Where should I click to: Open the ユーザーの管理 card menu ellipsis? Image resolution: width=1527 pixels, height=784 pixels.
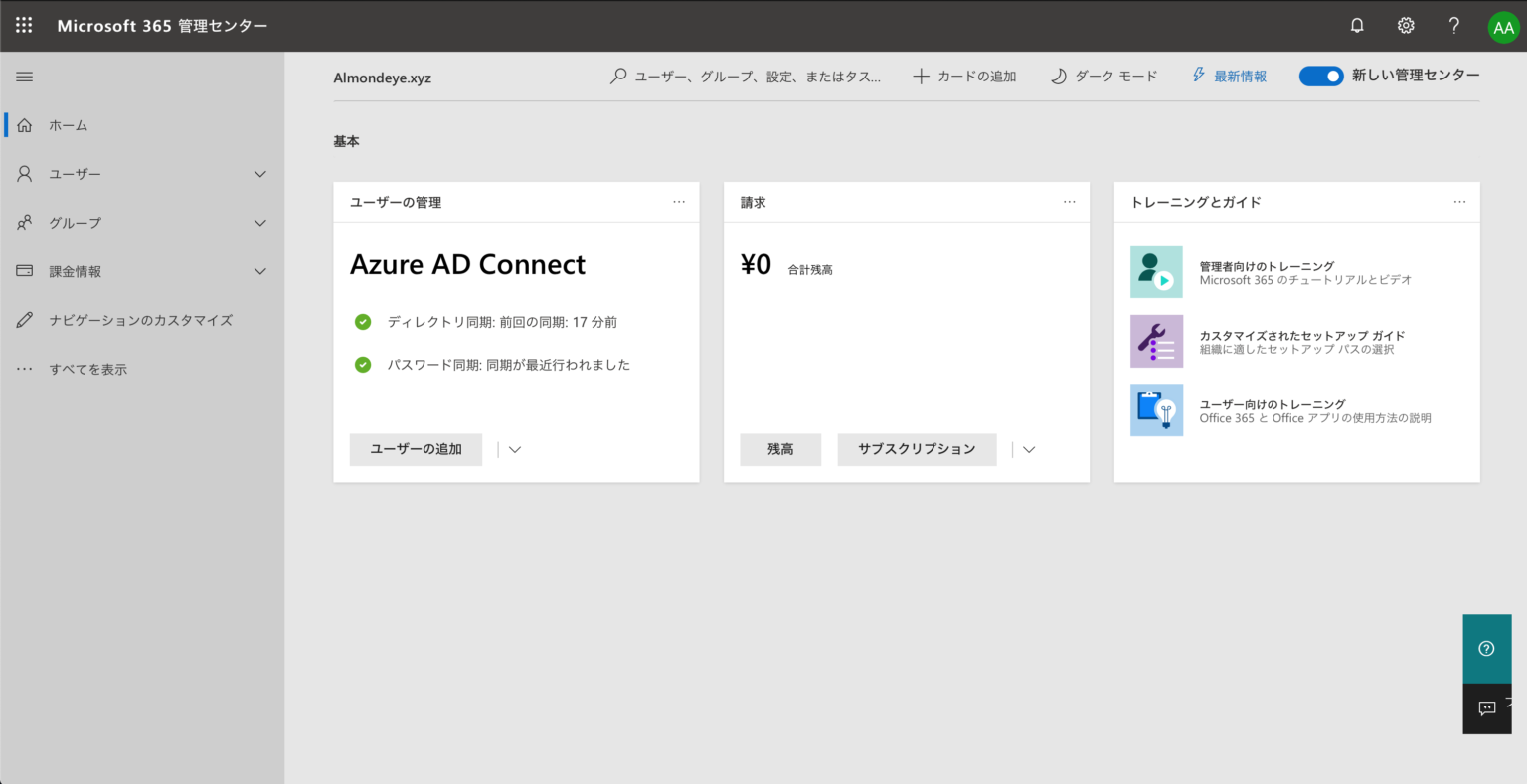(679, 202)
